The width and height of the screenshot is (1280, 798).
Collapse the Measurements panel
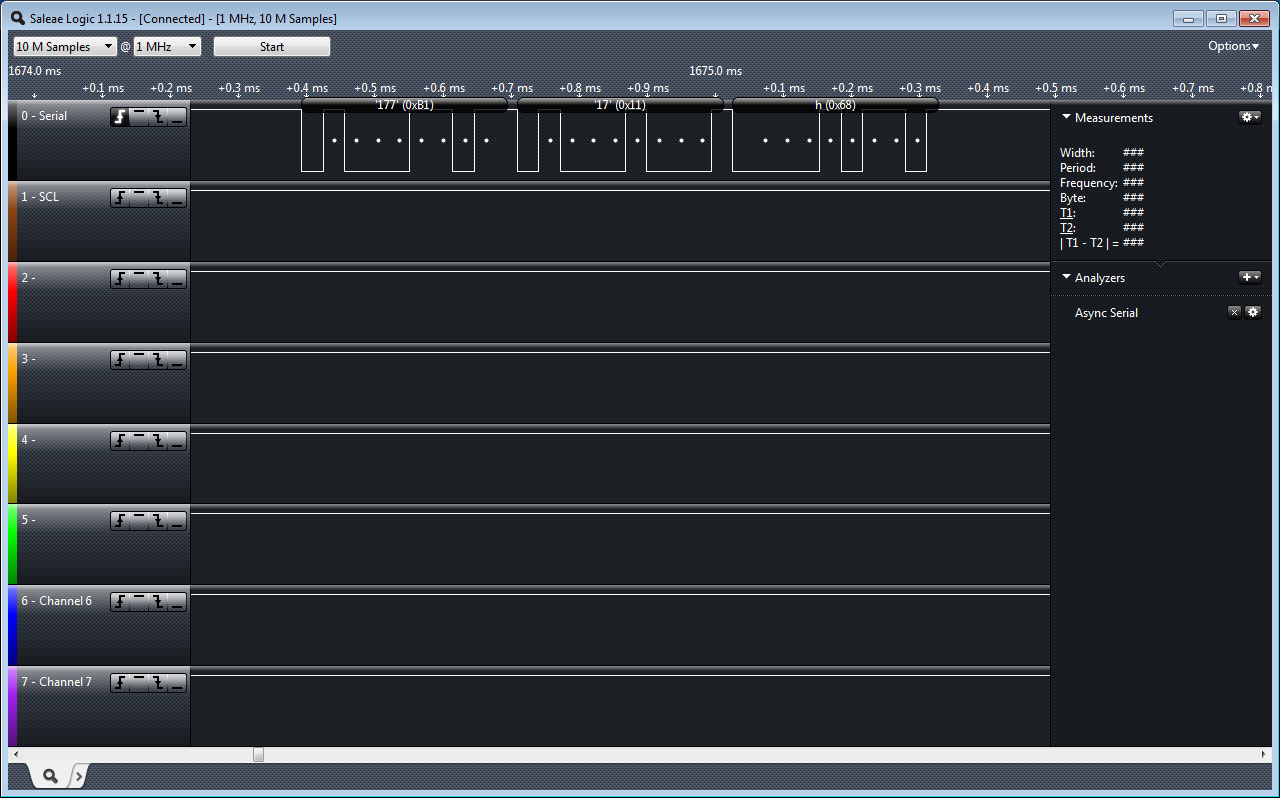tap(1066, 117)
